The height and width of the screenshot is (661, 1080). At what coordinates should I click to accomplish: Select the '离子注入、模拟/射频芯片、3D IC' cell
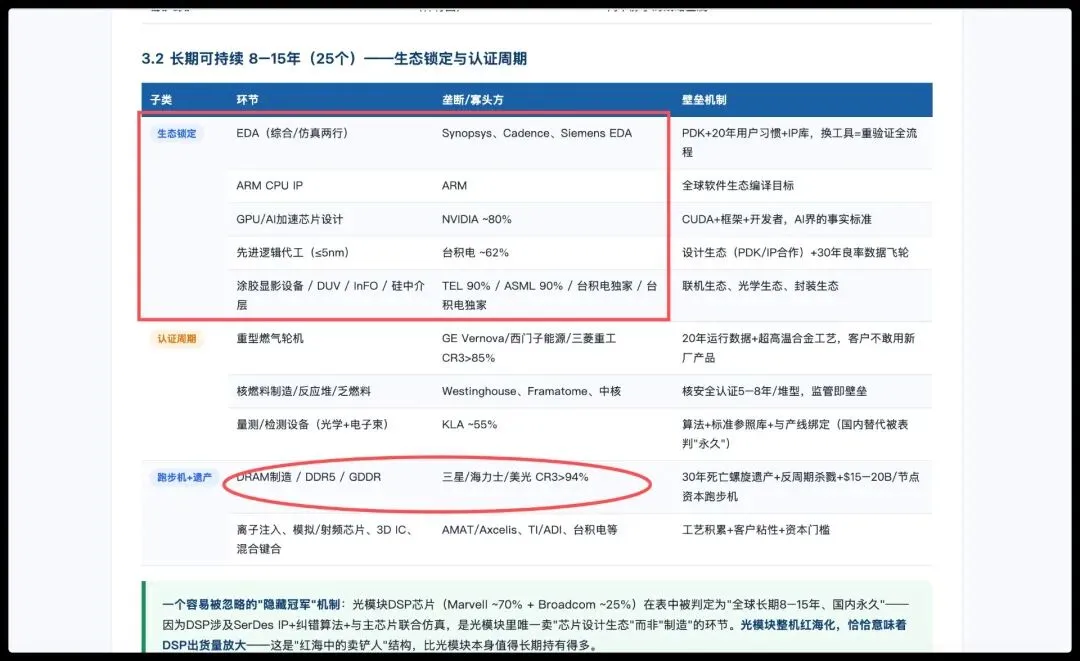tap(324, 539)
